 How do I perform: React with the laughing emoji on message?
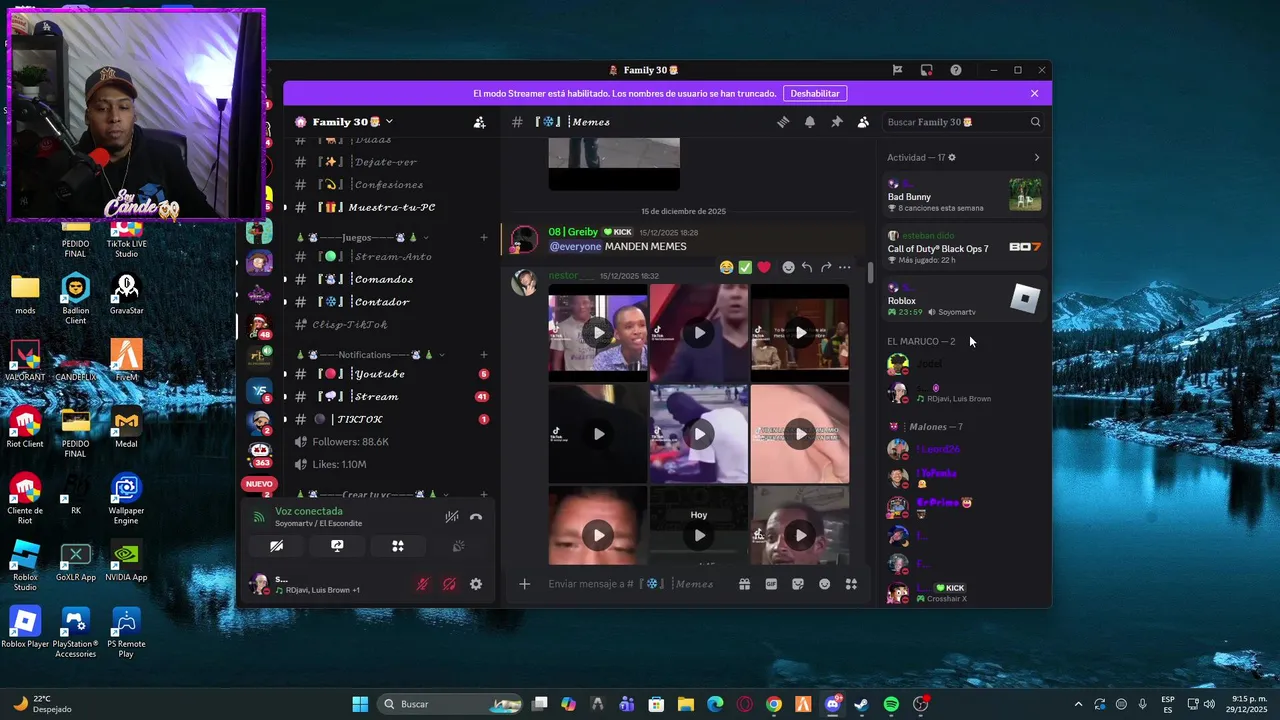pyautogui.click(x=726, y=267)
